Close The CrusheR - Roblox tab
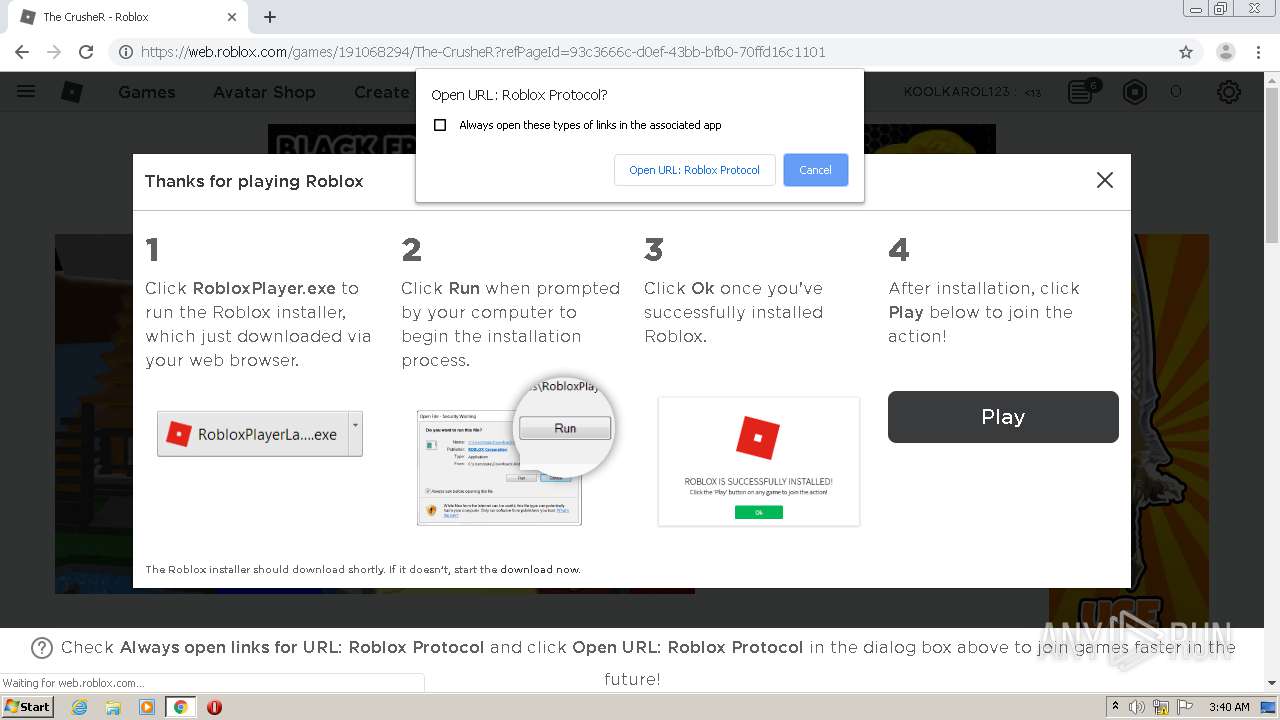 (x=232, y=17)
